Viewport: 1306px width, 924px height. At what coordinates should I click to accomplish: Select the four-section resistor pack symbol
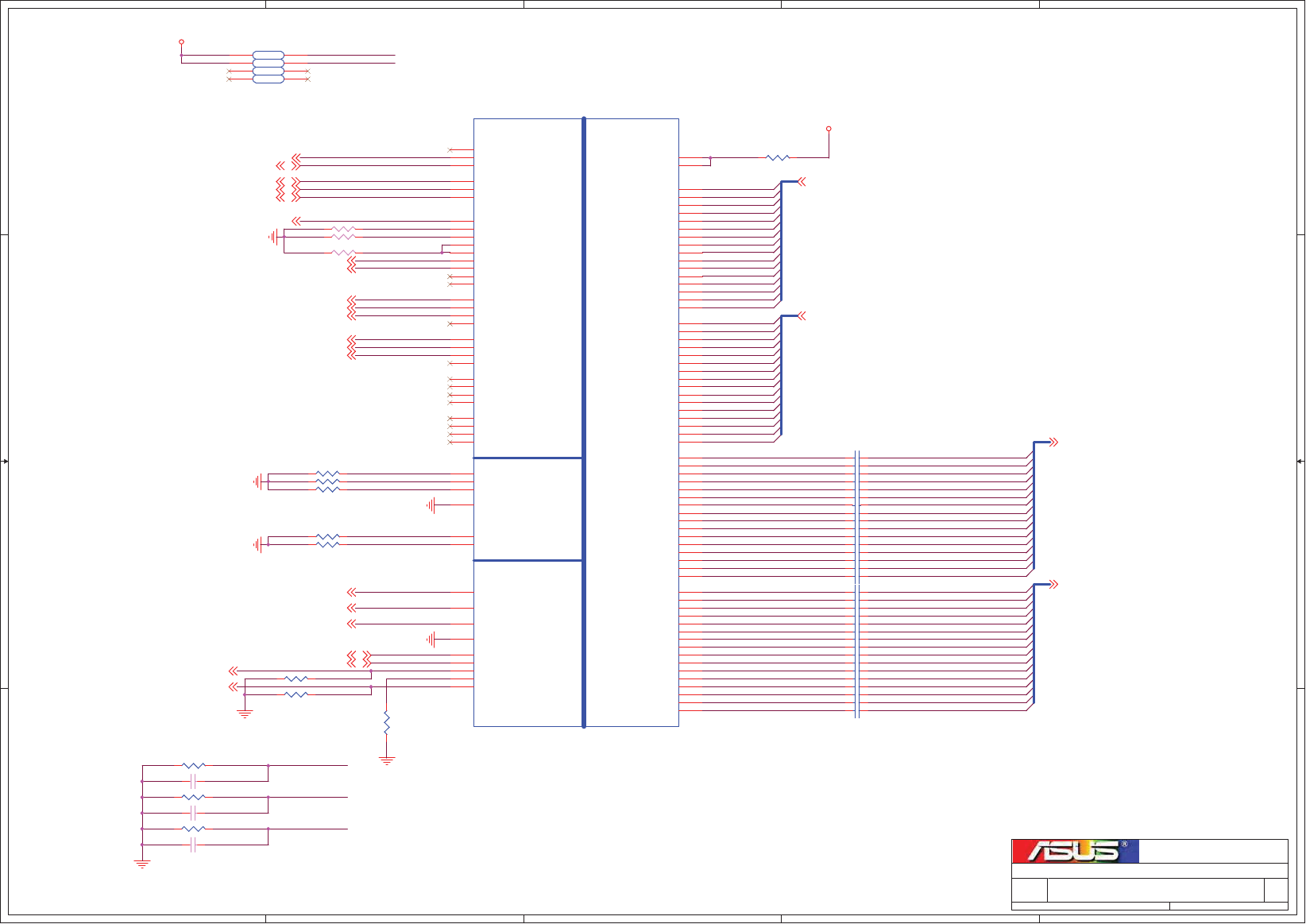pyautogui.click(x=269, y=67)
